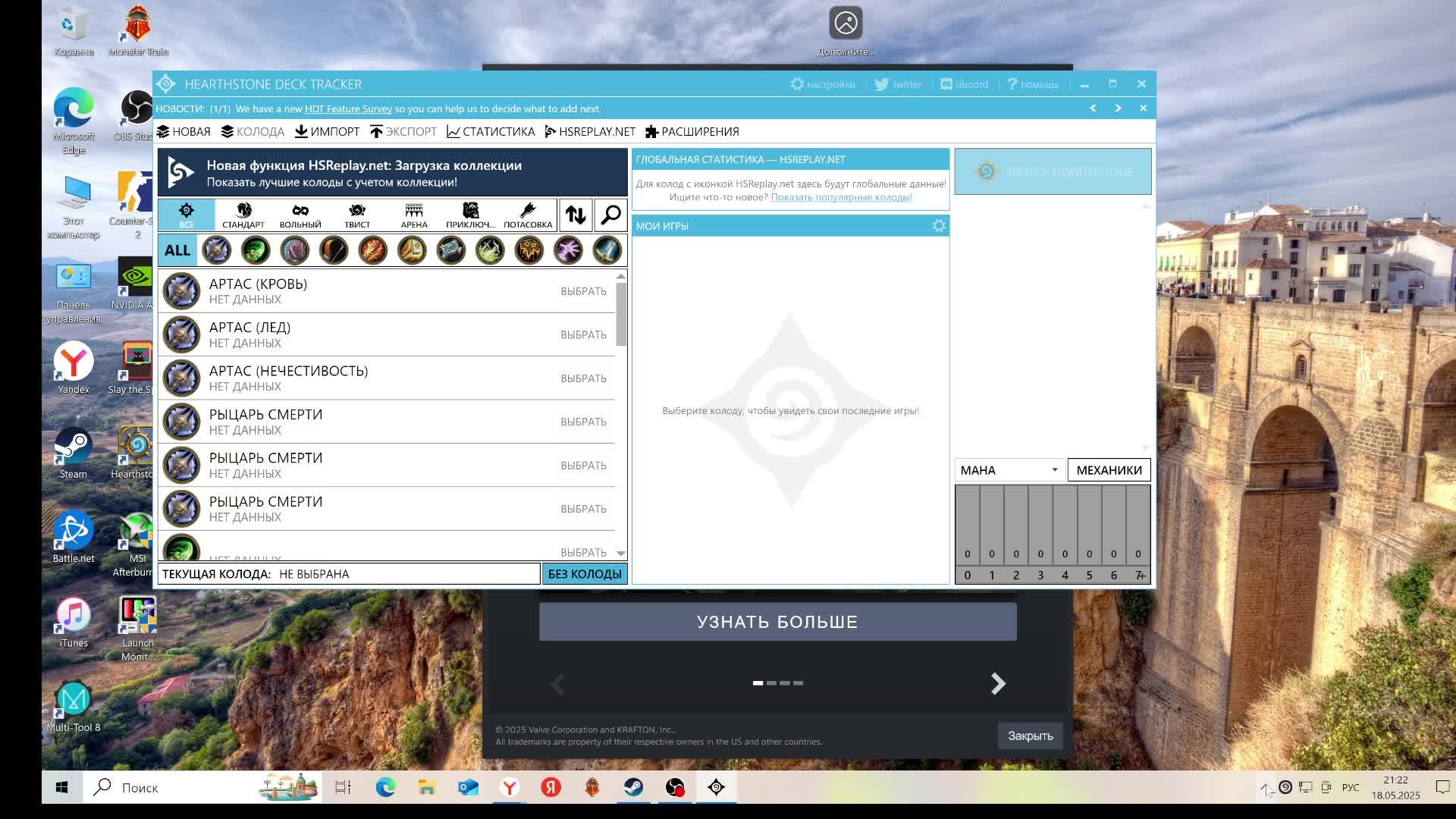1456x819 pixels.
Task: Open OBS Studio from the taskbar
Action: coord(675,788)
